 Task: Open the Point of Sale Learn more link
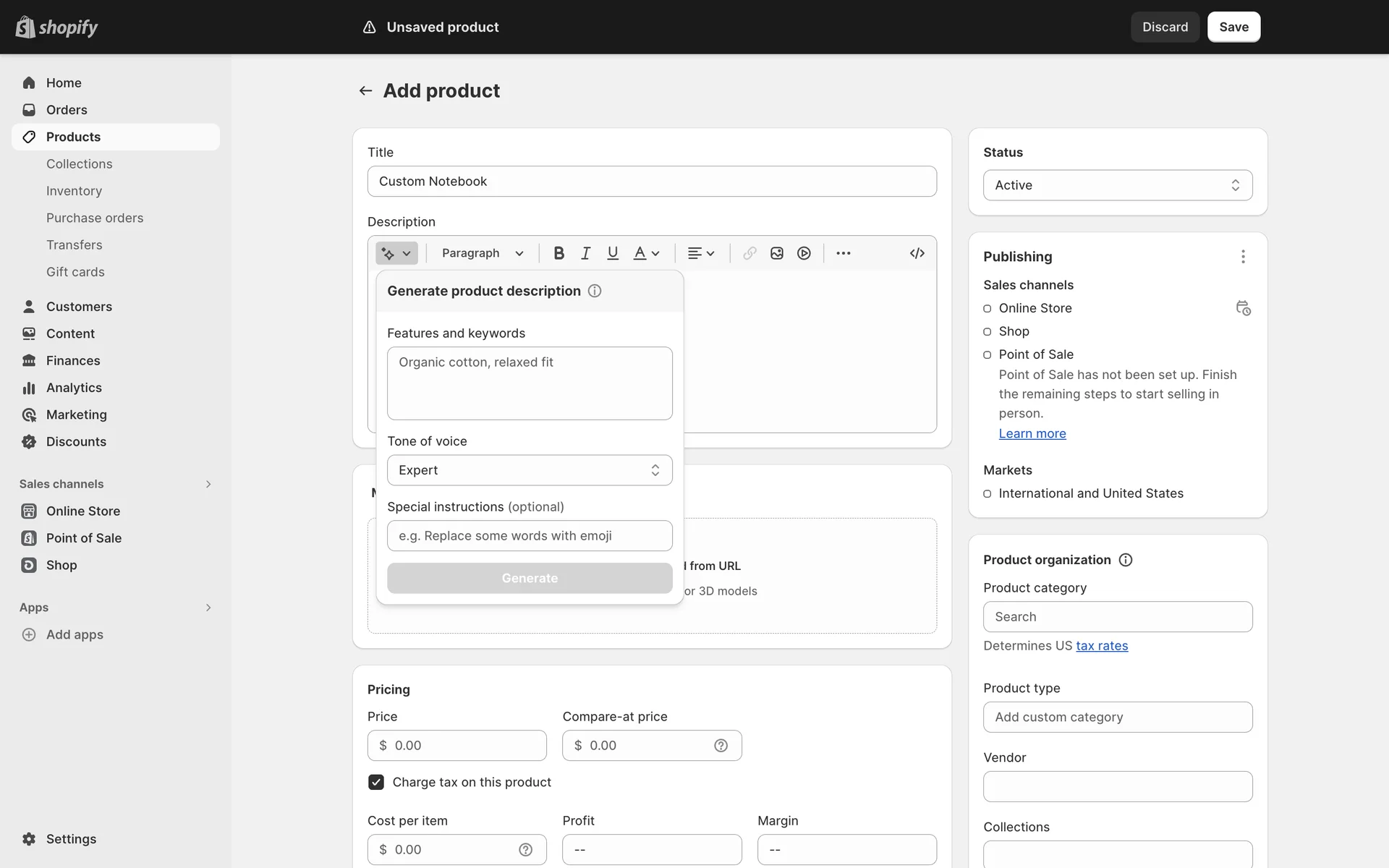1032,433
